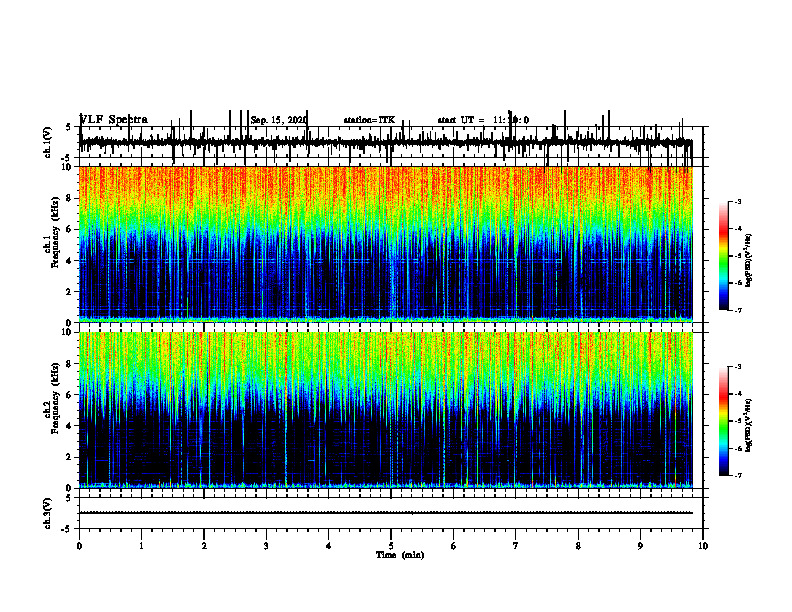The height and width of the screenshot is (612, 792).
Task: Click the "Time (min)" x-axis label
Action: click(x=400, y=555)
